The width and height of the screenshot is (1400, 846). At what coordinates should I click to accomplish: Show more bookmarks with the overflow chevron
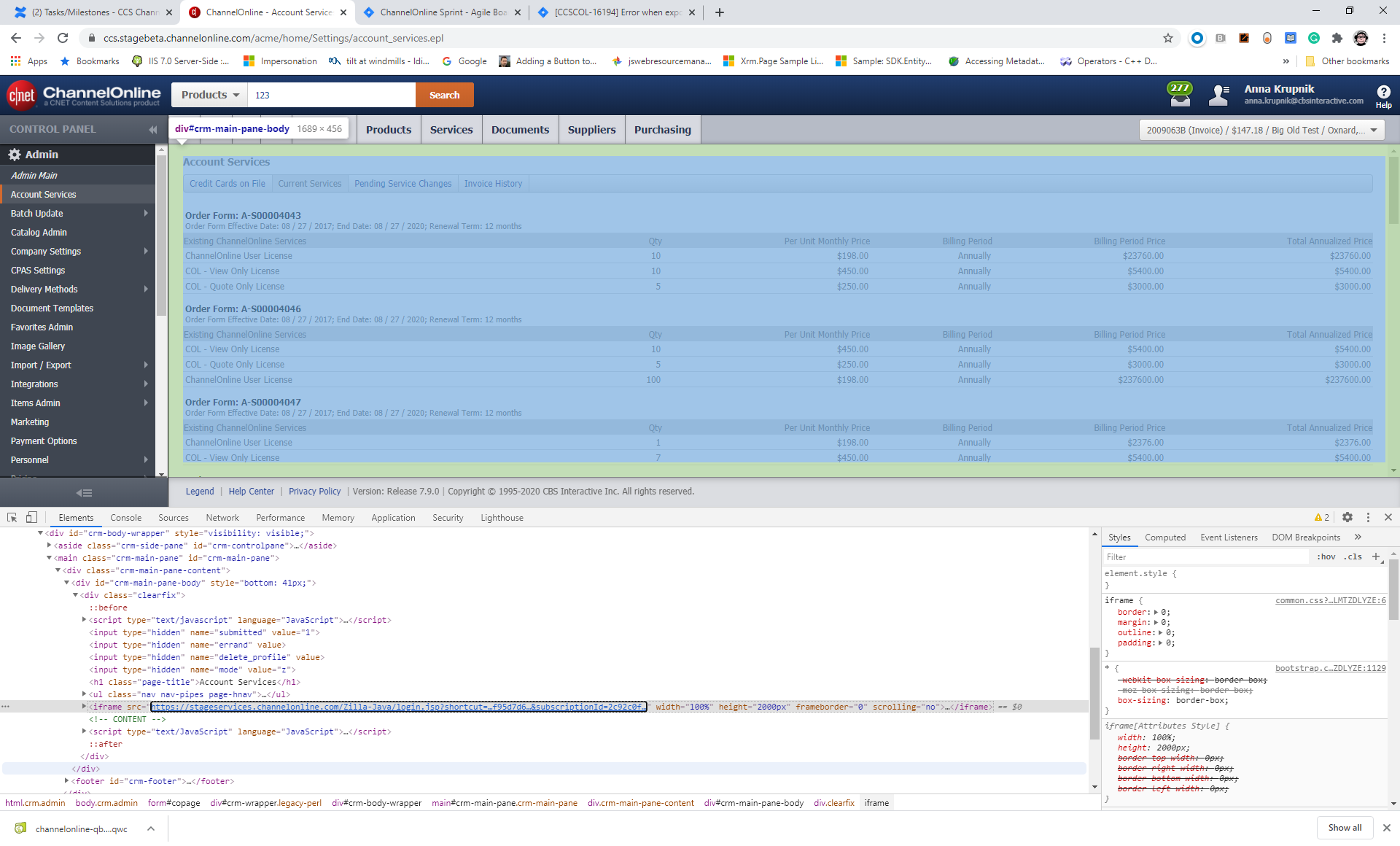(x=1286, y=61)
